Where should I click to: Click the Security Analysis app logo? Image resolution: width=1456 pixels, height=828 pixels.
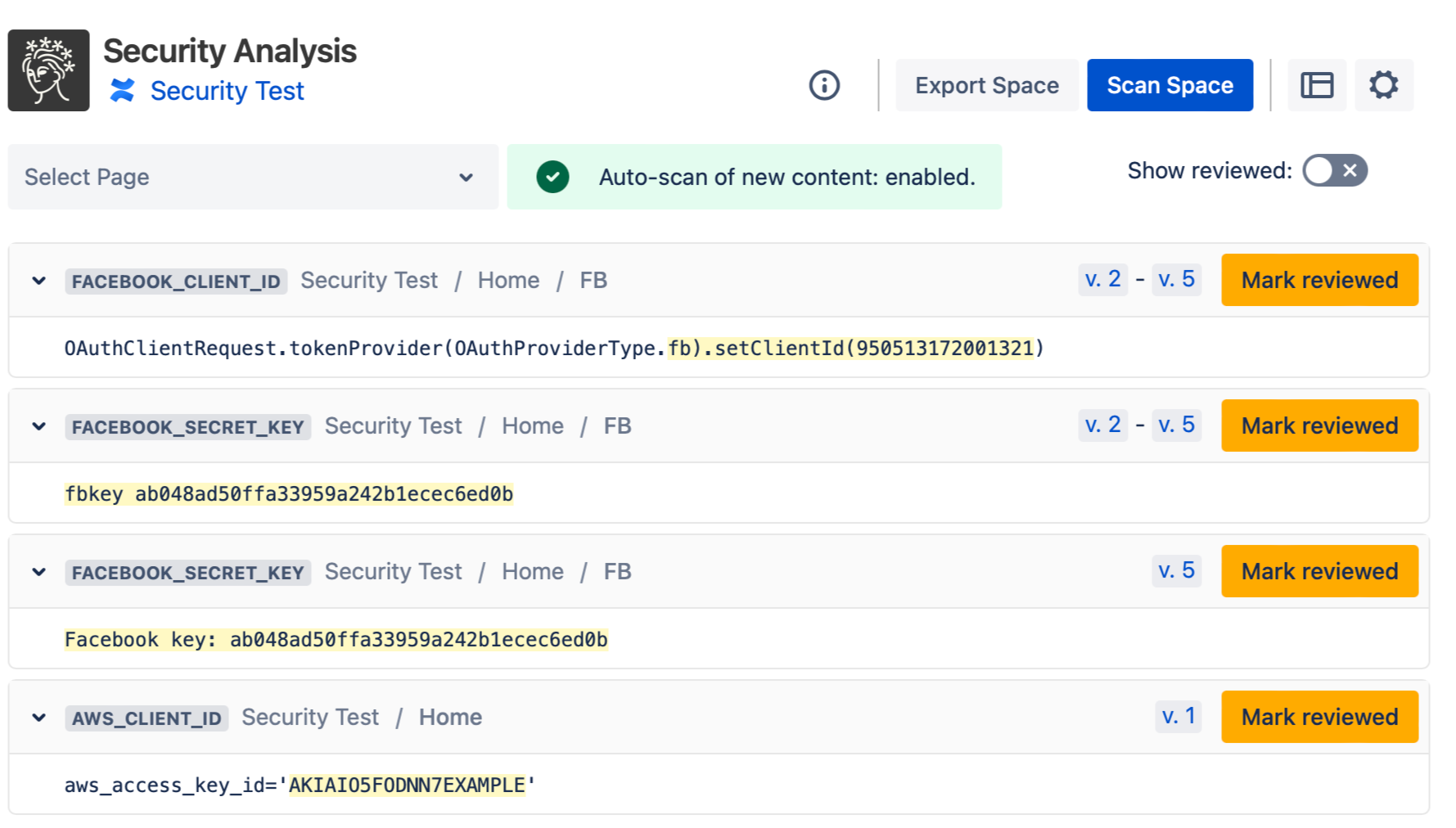point(48,70)
